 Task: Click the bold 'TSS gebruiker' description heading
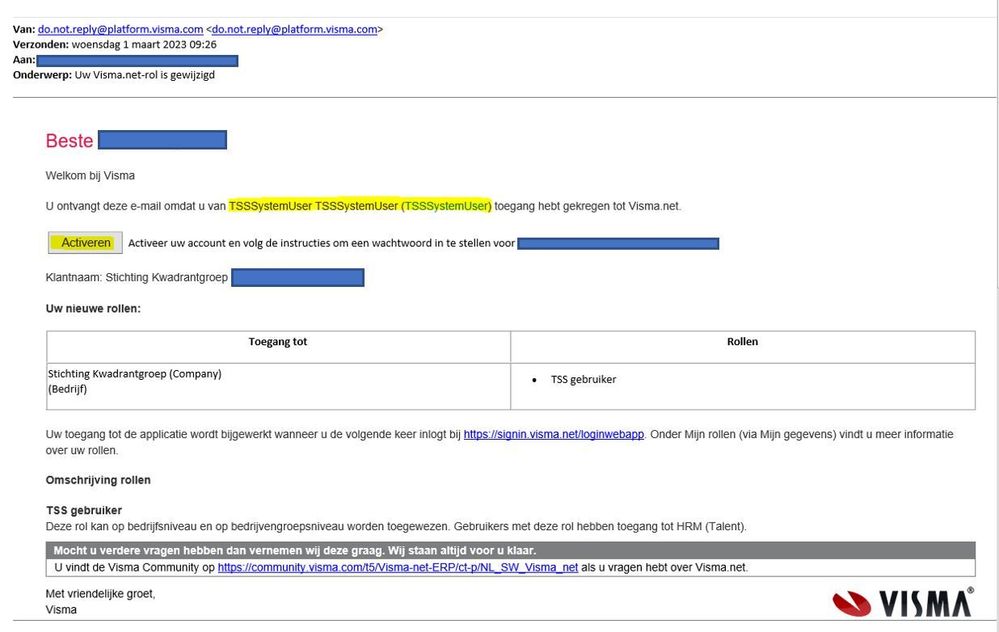pyautogui.click(x=83, y=510)
